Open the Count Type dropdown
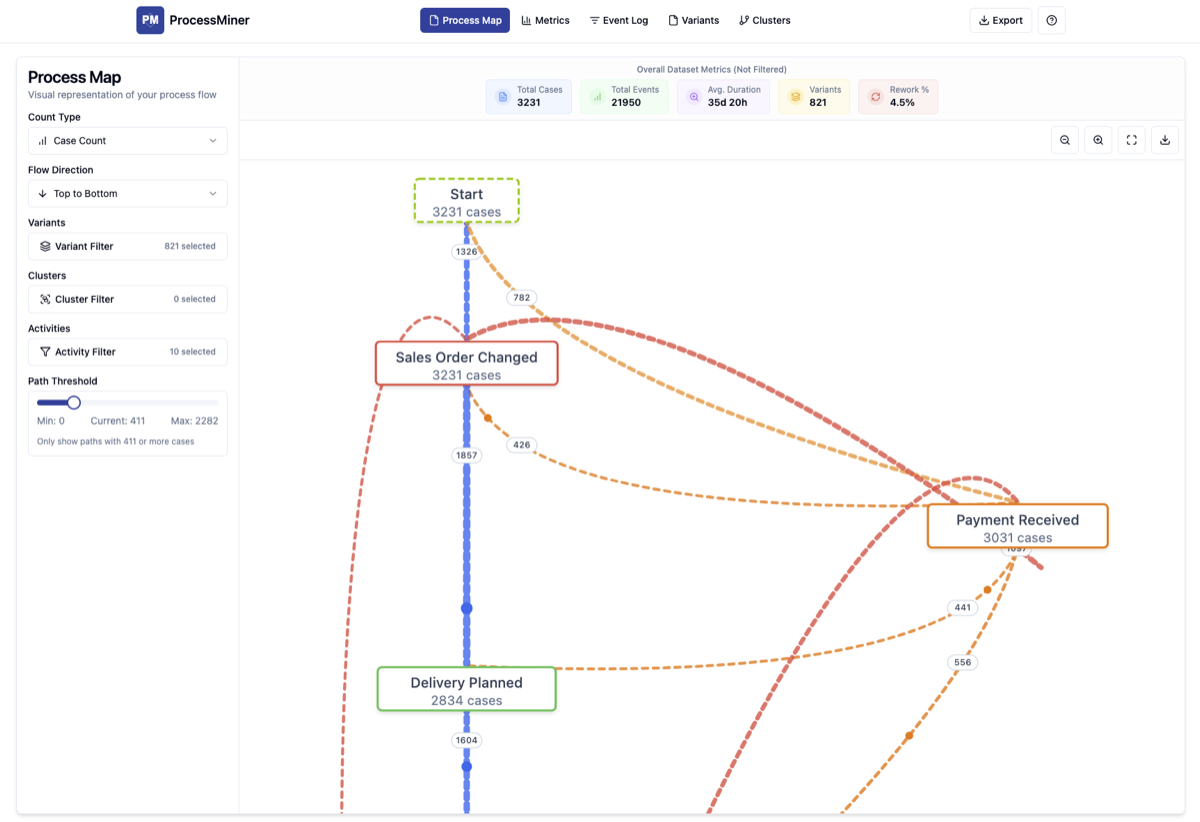 (x=127, y=141)
